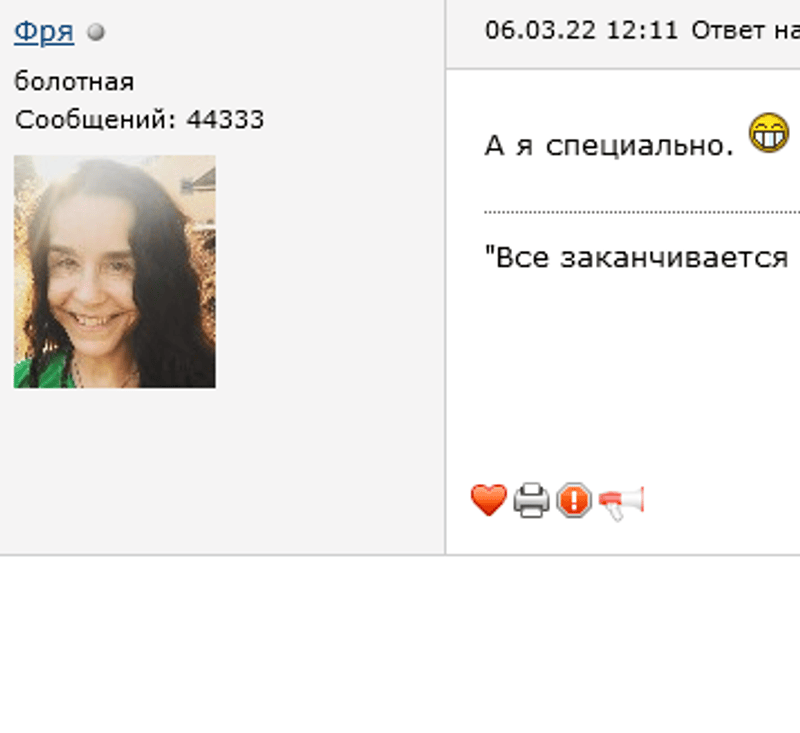The image size is (800, 733).
Task: Report the post using the exclamation icon
Action: click(574, 500)
